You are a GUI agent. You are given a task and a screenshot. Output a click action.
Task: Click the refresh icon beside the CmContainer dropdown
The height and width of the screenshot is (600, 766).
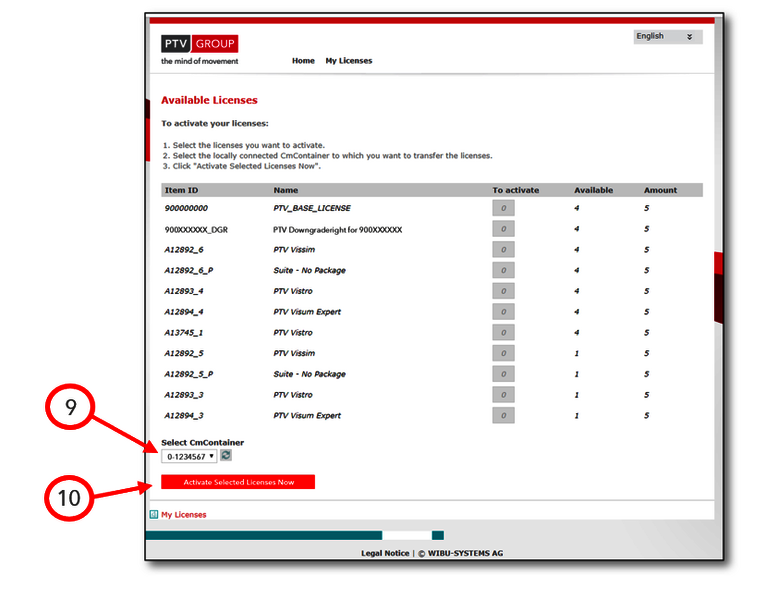227,456
